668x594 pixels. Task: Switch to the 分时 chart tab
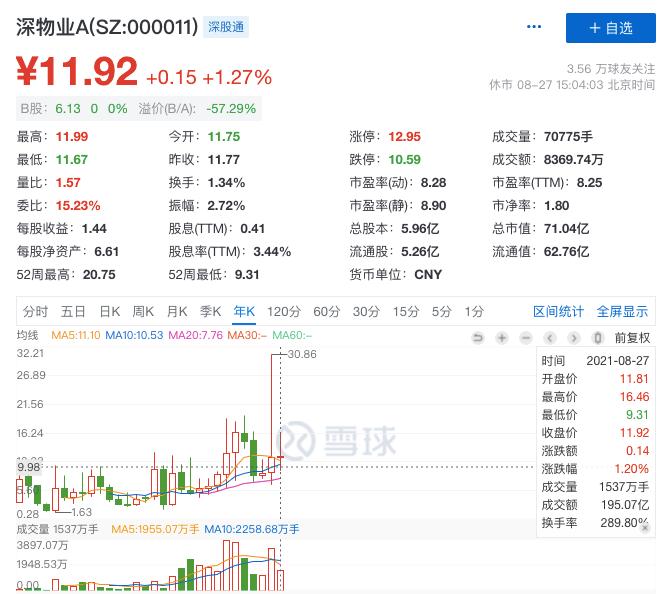pos(35,311)
